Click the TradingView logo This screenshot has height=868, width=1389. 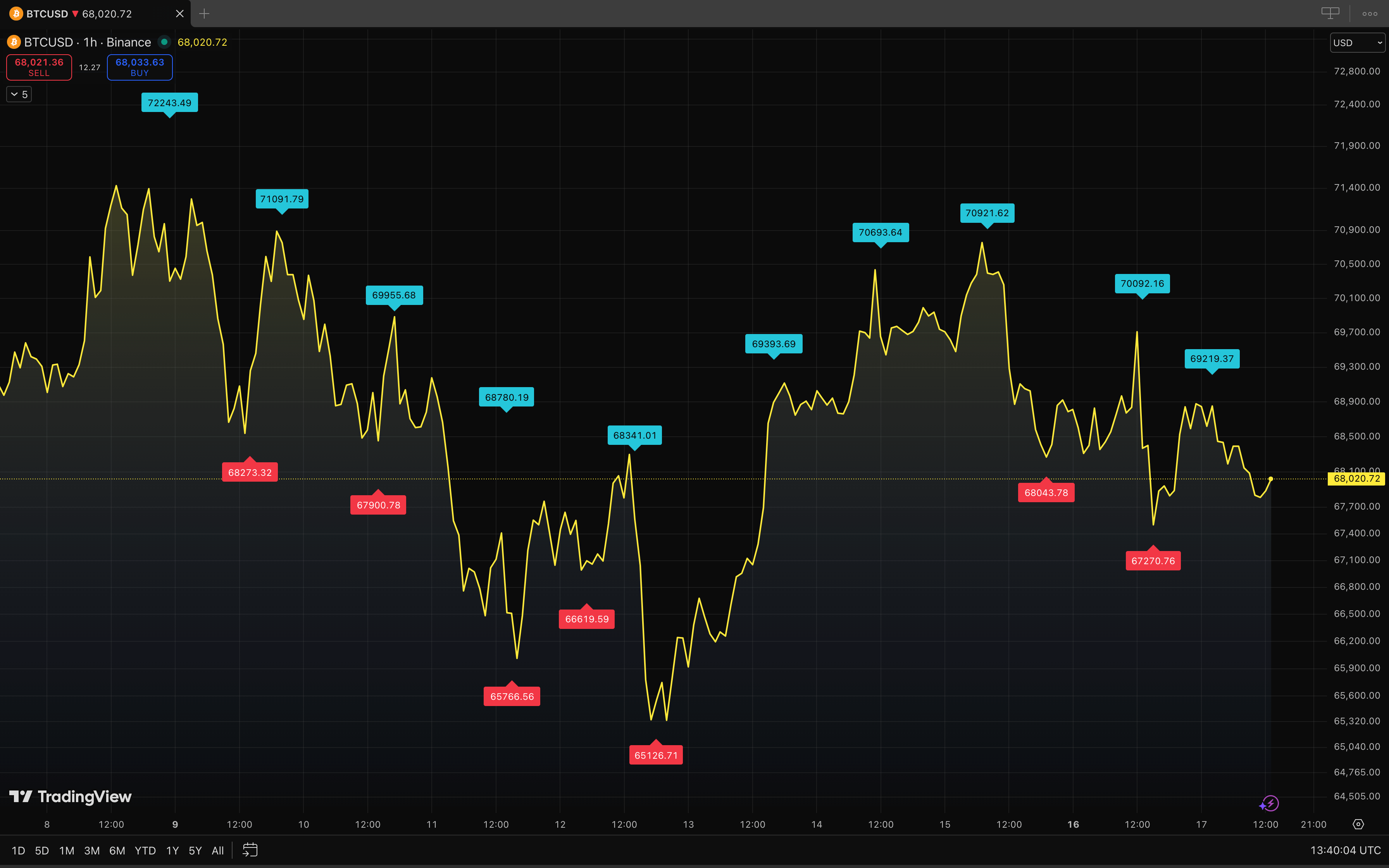point(71,797)
